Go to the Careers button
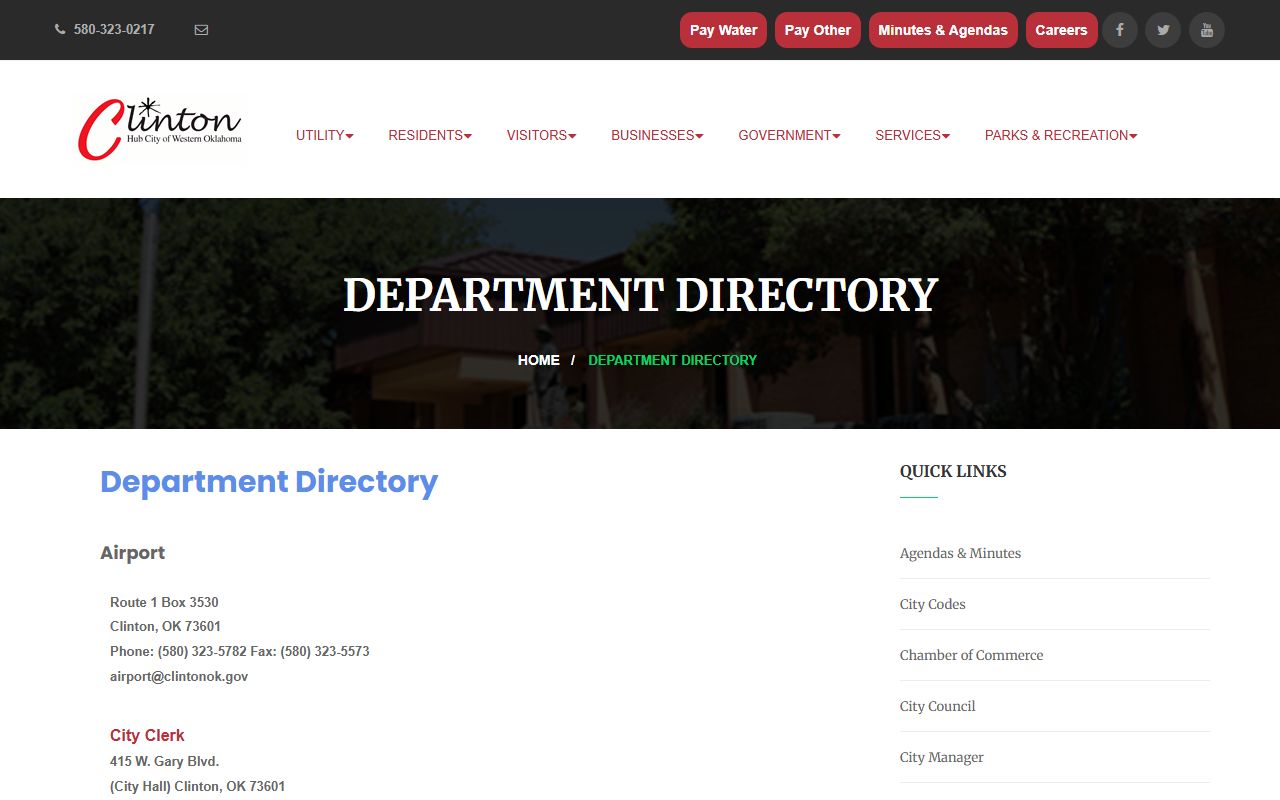Screen dimensions: 1280x800 [1061, 30]
